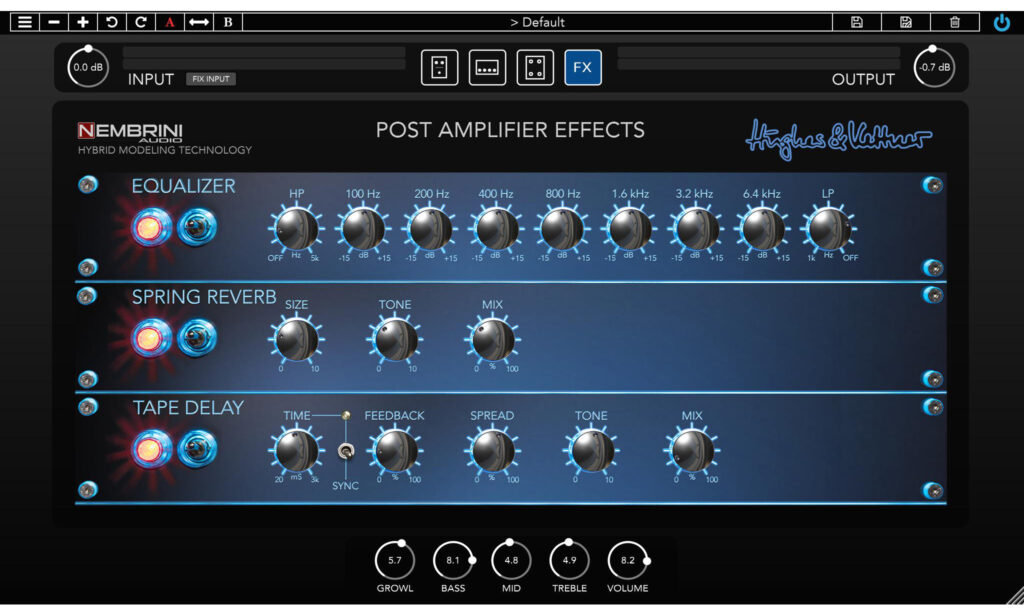
Task: Click the Spring Reverb MIX knob
Action: 493,339
